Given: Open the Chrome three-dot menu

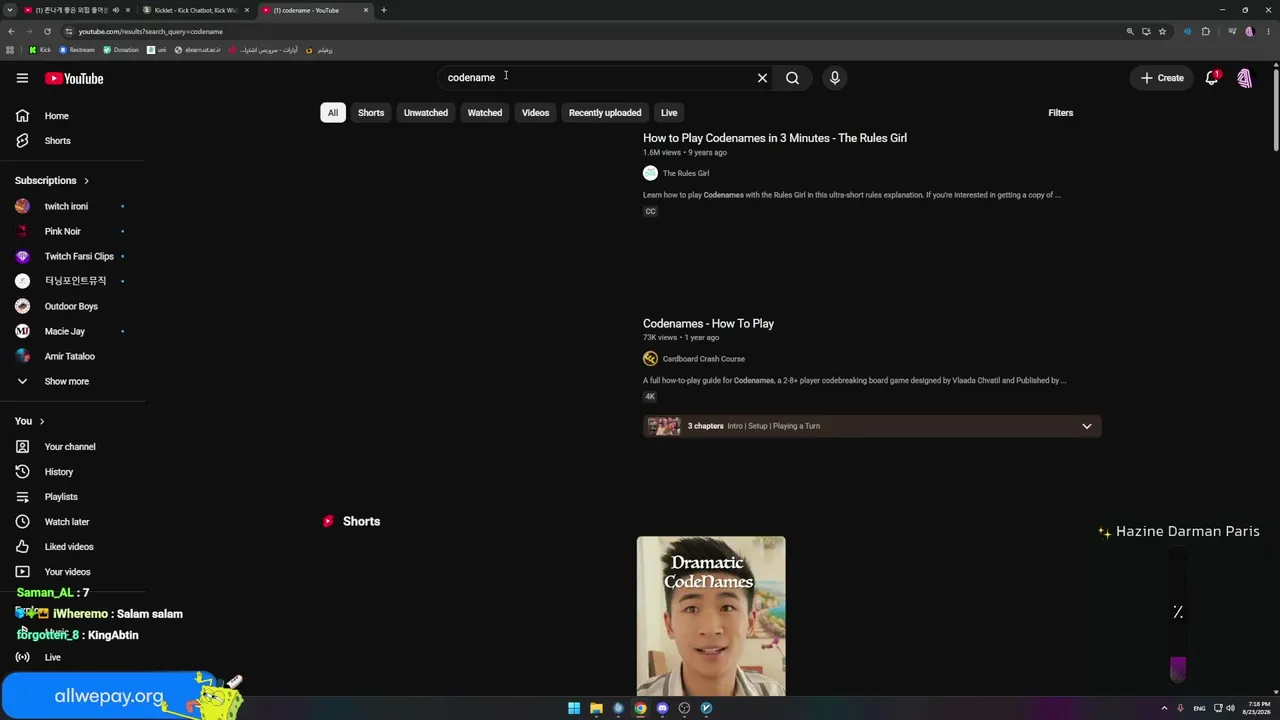Looking at the screenshot, I should pyautogui.click(x=1267, y=31).
